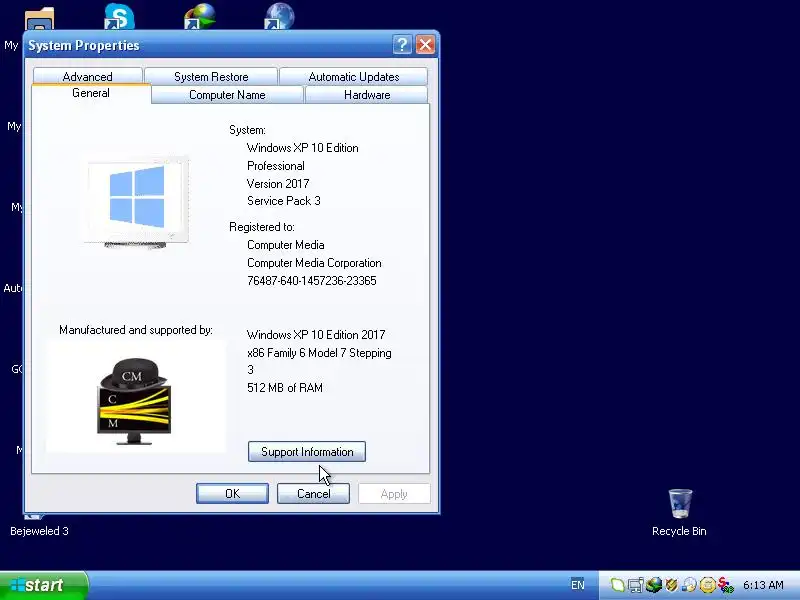The image size is (800, 600).
Task: Open the Skype desktop shortcut
Action: [x=119, y=15]
